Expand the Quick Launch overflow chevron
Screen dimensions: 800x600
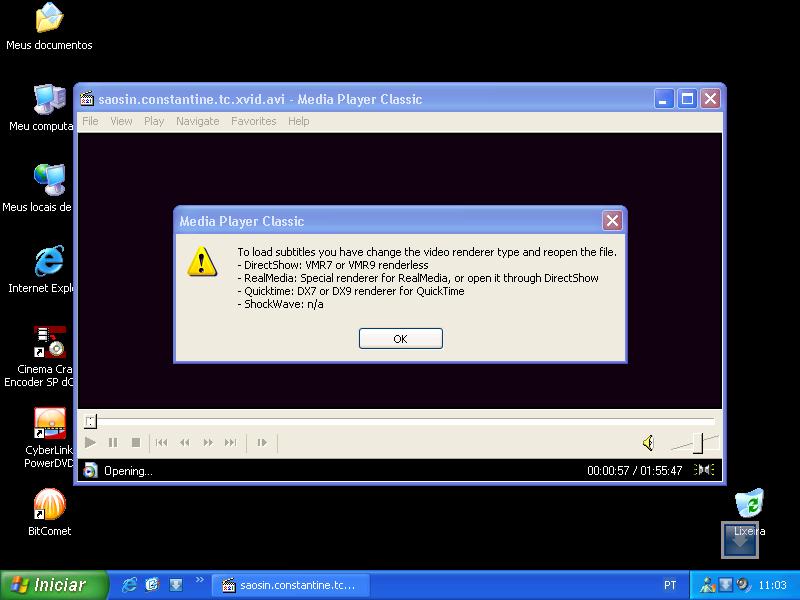coord(199,580)
